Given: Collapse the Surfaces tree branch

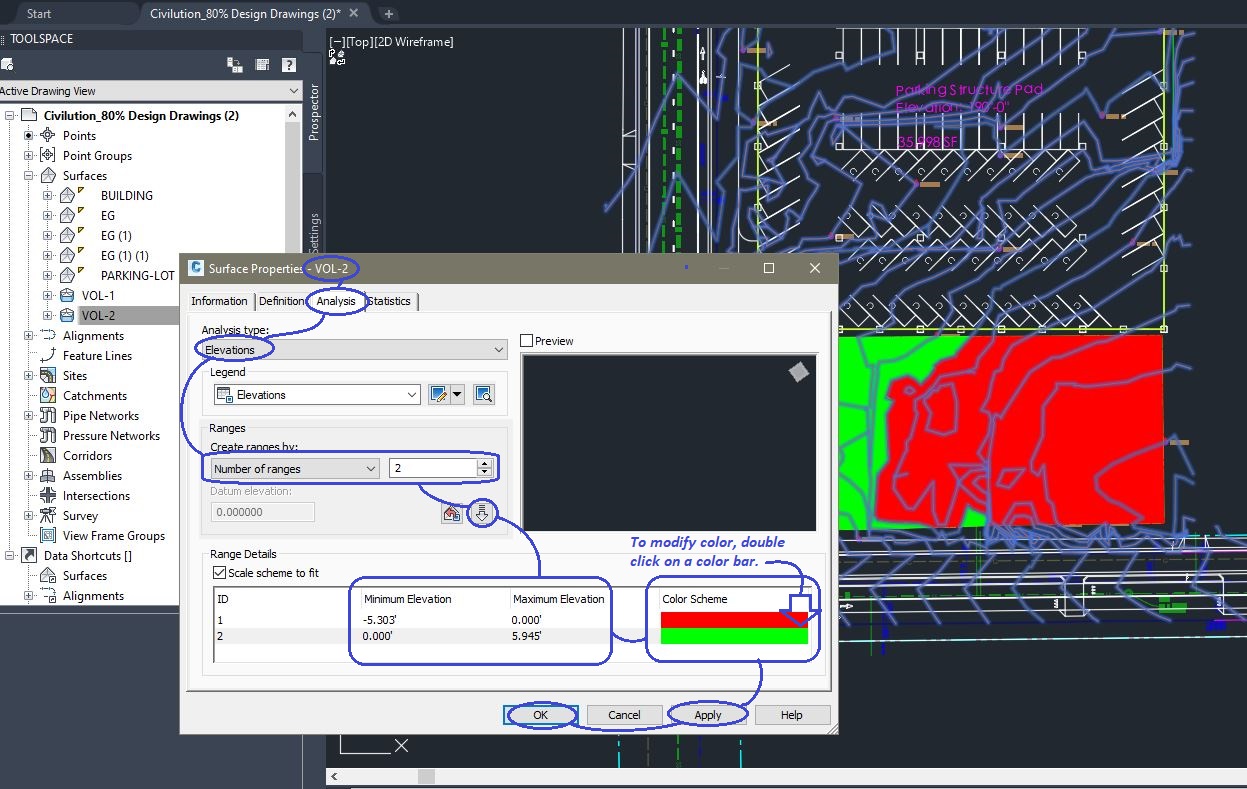Looking at the screenshot, I should [26, 175].
